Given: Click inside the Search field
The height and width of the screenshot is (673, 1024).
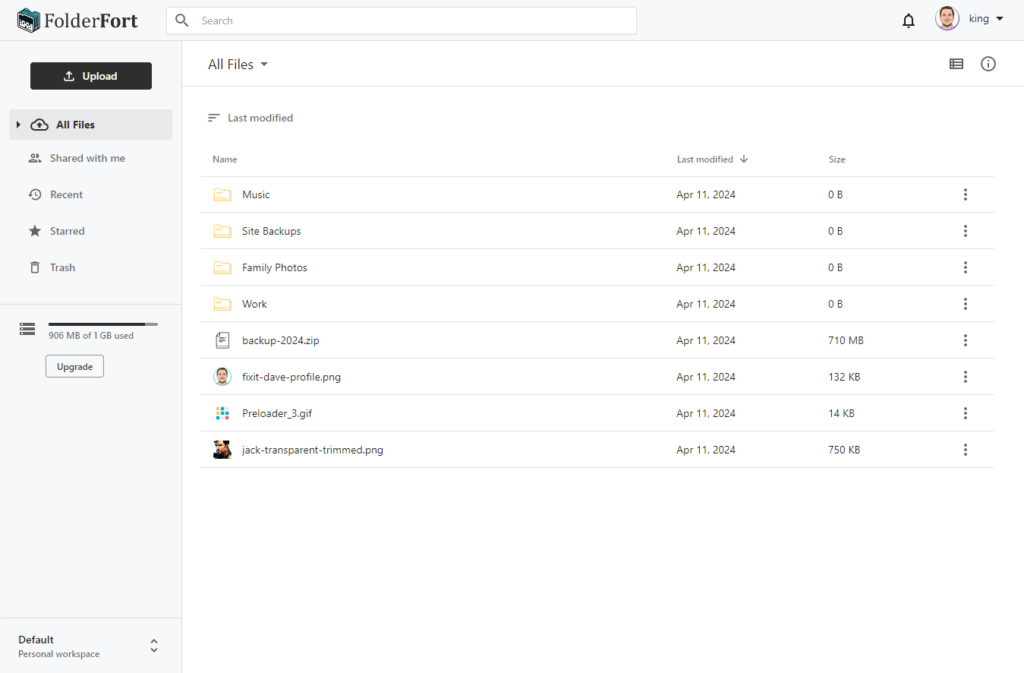Looking at the screenshot, I should (x=400, y=20).
